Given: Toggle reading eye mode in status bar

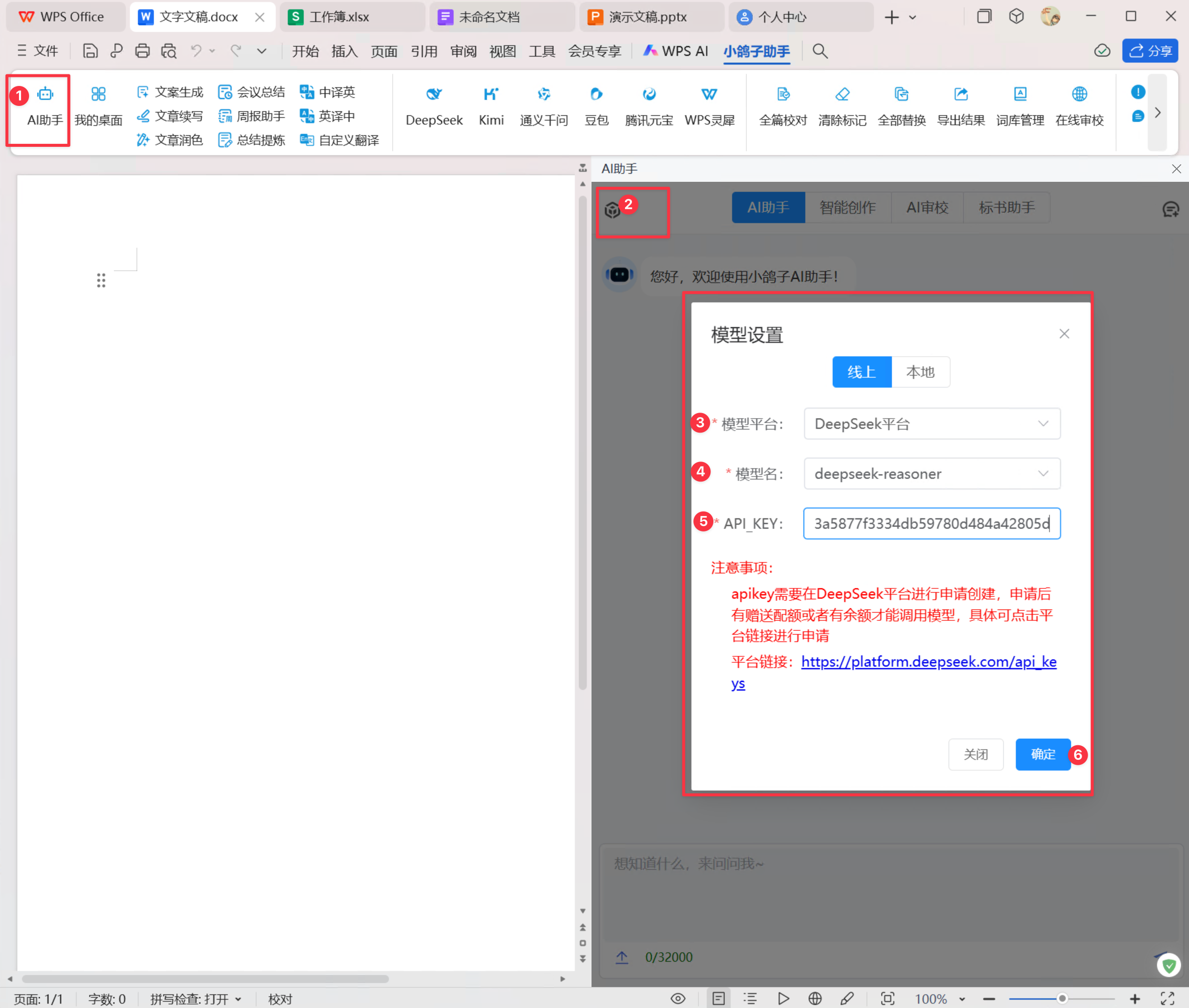Looking at the screenshot, I should pyautogui.click(x=677, y=999).
